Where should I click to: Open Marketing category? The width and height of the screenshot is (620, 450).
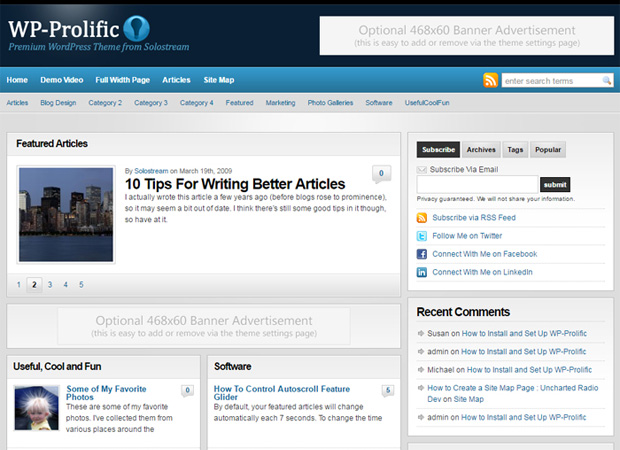(x=280, y=103)
